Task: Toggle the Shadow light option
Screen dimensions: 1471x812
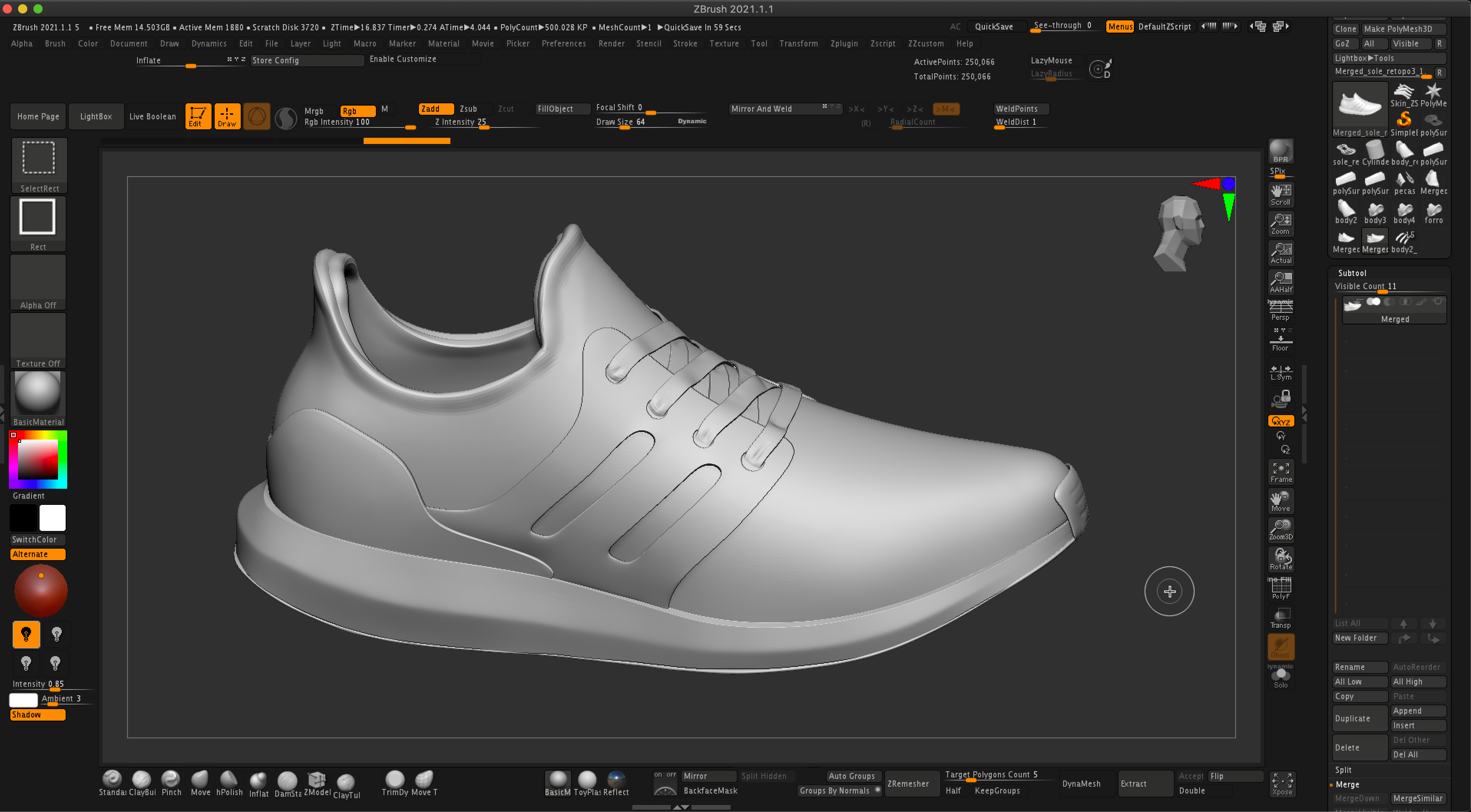Action: 38,714
